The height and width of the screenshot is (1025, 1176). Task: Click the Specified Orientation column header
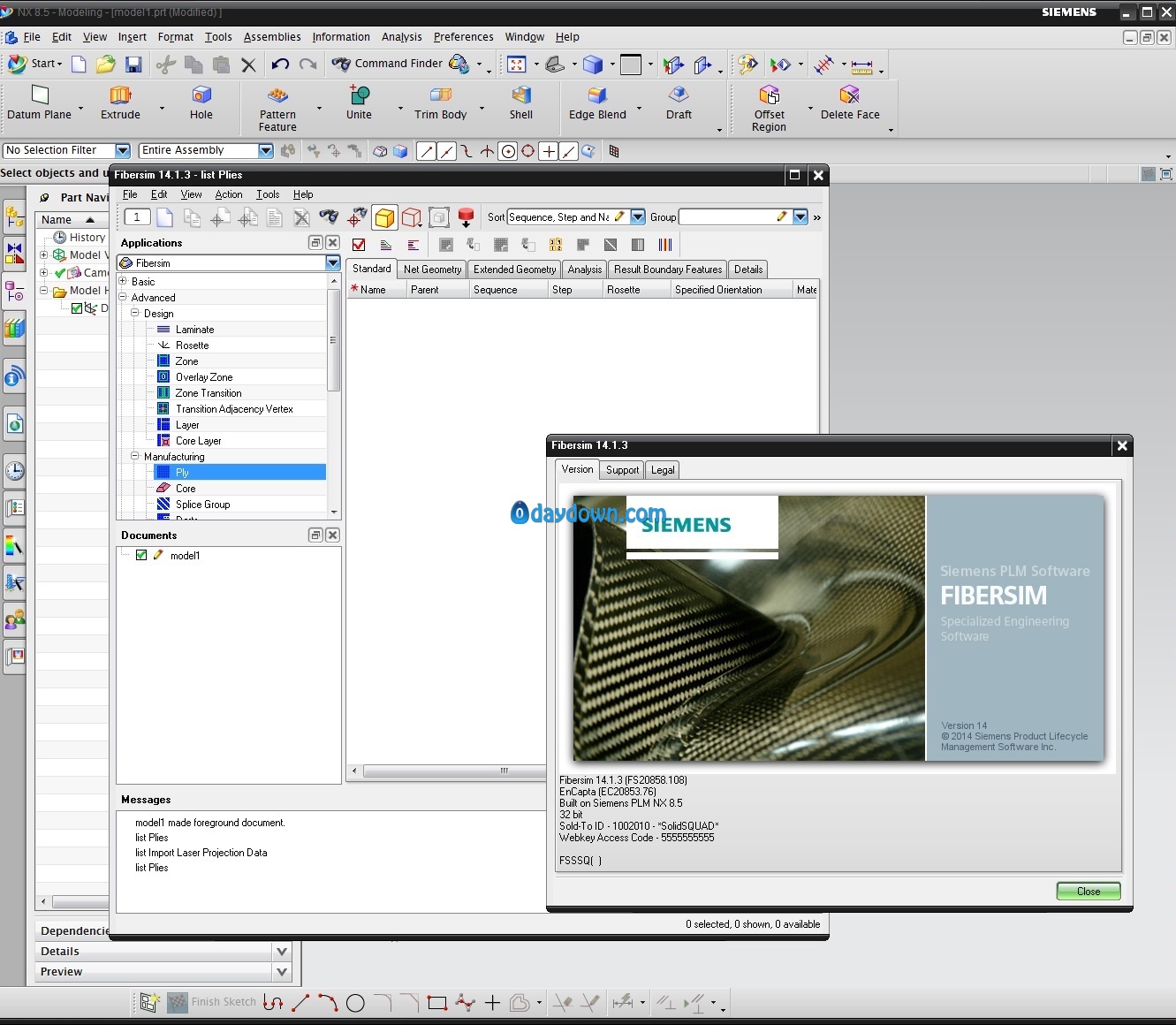(x=731, y=290)
